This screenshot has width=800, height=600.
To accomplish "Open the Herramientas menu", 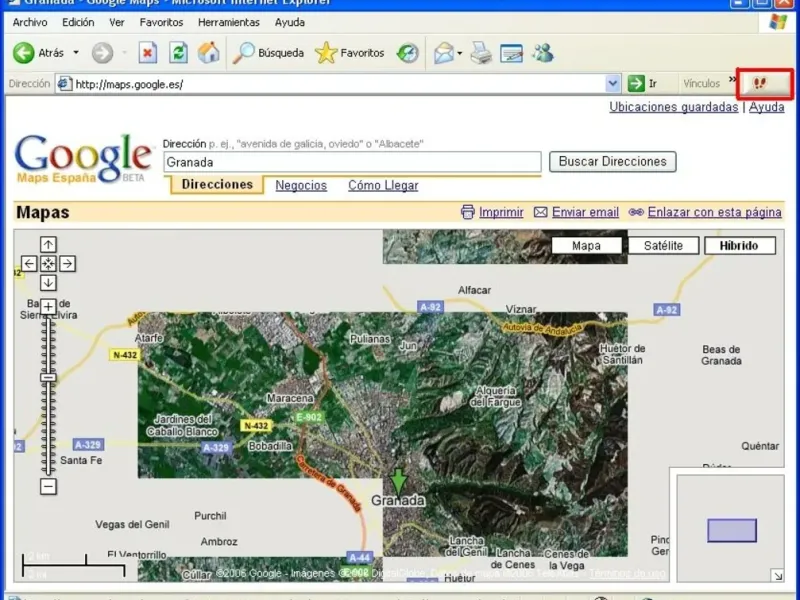I will tap(229, 22).
